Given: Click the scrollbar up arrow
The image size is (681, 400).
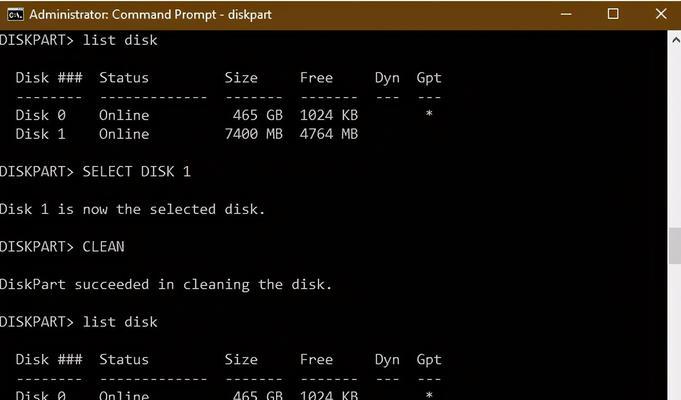Looking at the screenshot, I should click(675, 40).
